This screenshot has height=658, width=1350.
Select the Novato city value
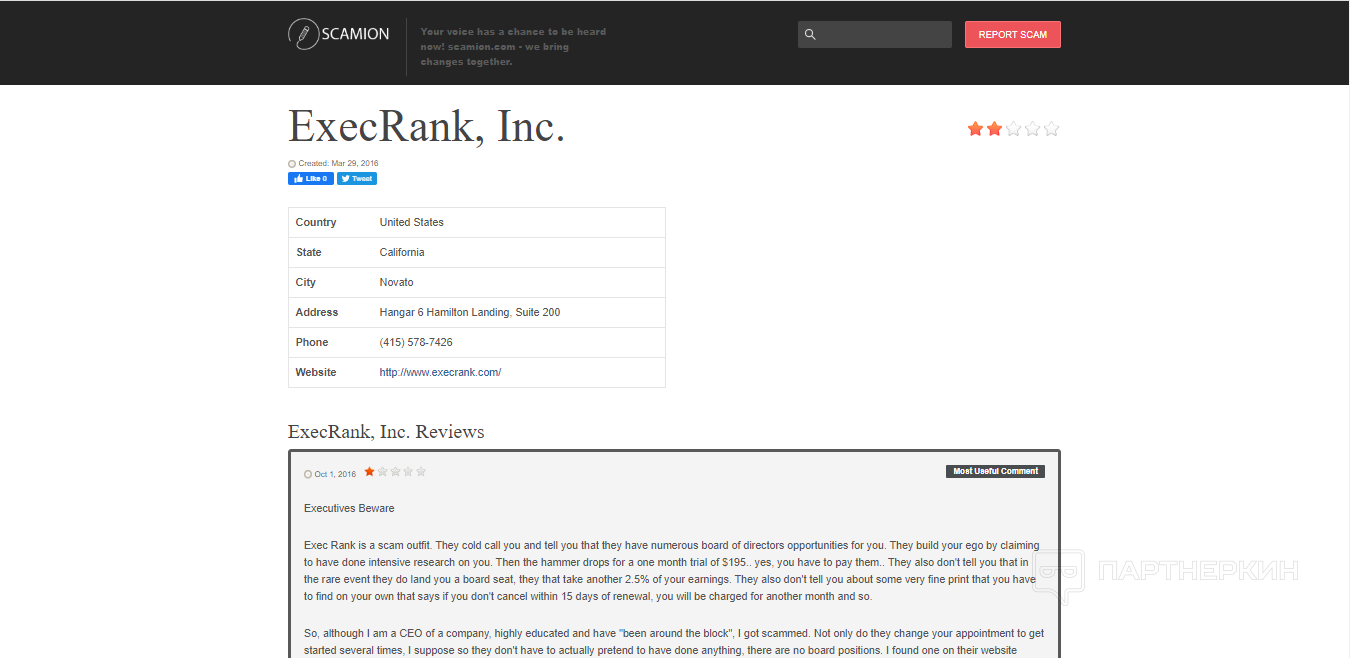[397, 282]
